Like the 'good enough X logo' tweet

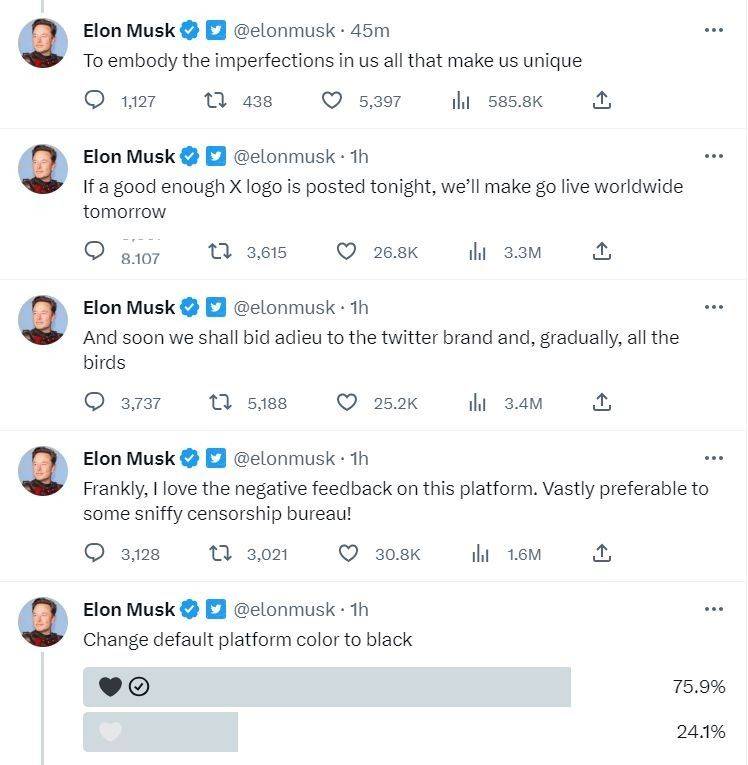(346, 252)
